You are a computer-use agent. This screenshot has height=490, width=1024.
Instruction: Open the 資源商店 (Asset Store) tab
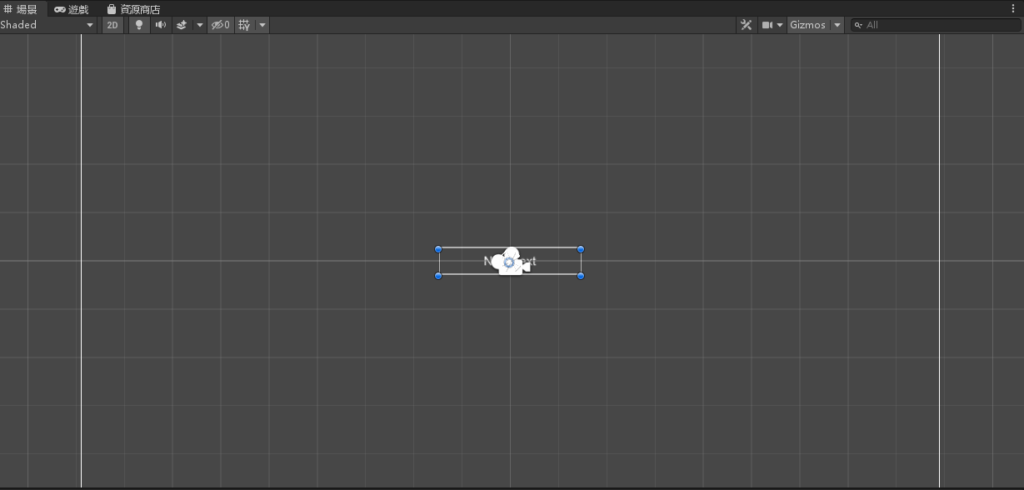point(134,9)
